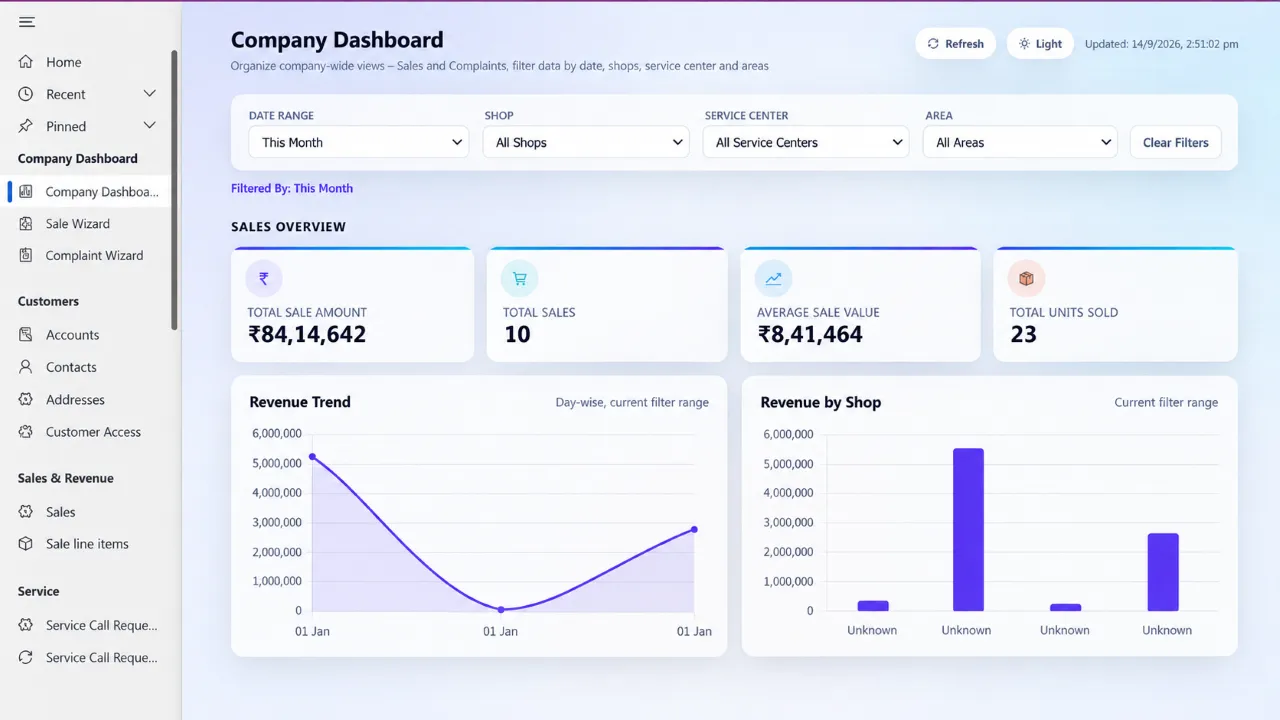Click the Total Sales card showing 10

(607, 305)
